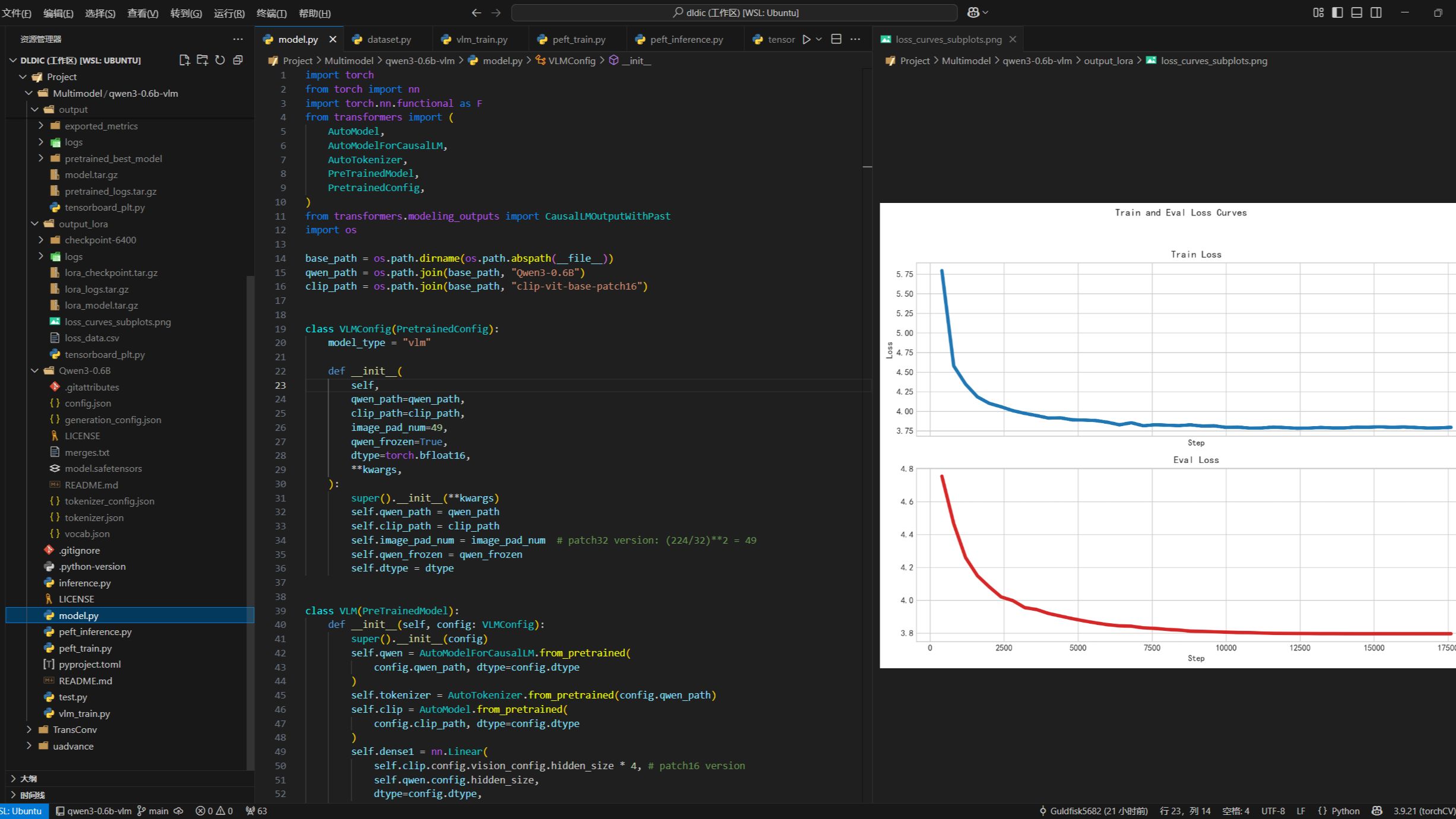Toggle the secondary sidebar visibility

coord(1376,12)
